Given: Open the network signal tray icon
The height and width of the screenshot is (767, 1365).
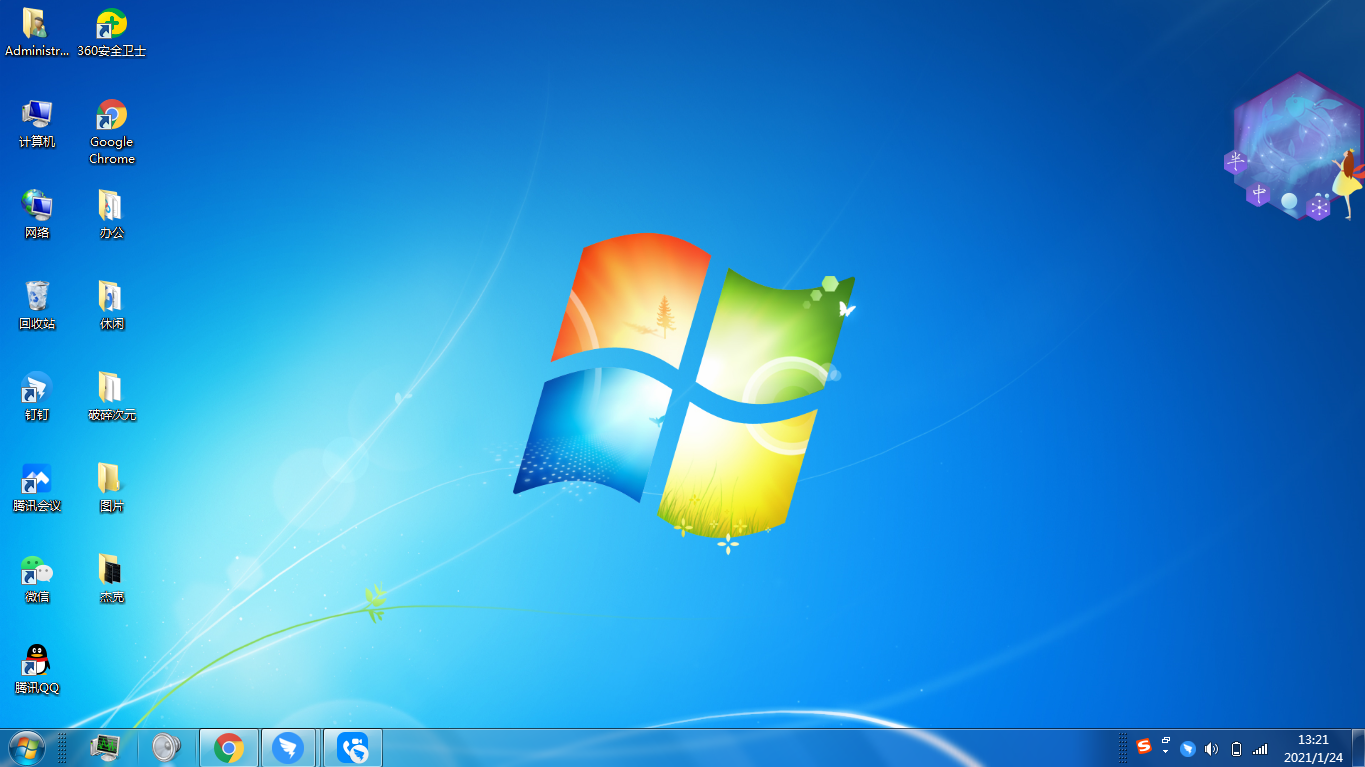Looking at the screenshot, I should (x=1260, y=748).
